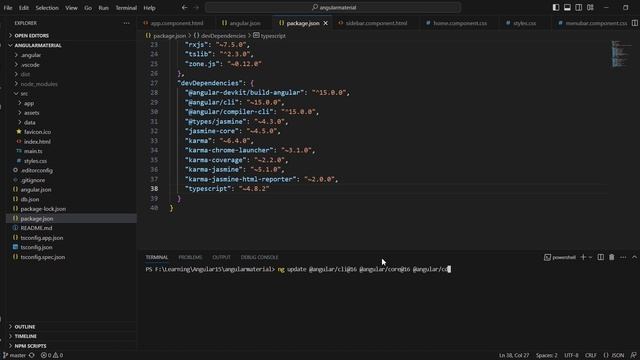Open tsconfig.json file

[x=36, y=247]
